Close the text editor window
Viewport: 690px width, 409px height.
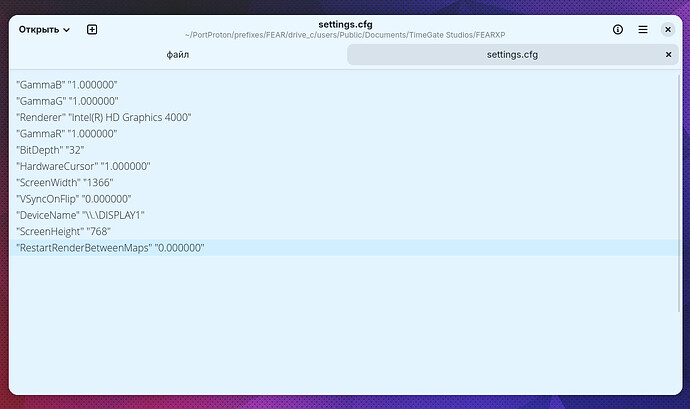click(x=668, y=30)
